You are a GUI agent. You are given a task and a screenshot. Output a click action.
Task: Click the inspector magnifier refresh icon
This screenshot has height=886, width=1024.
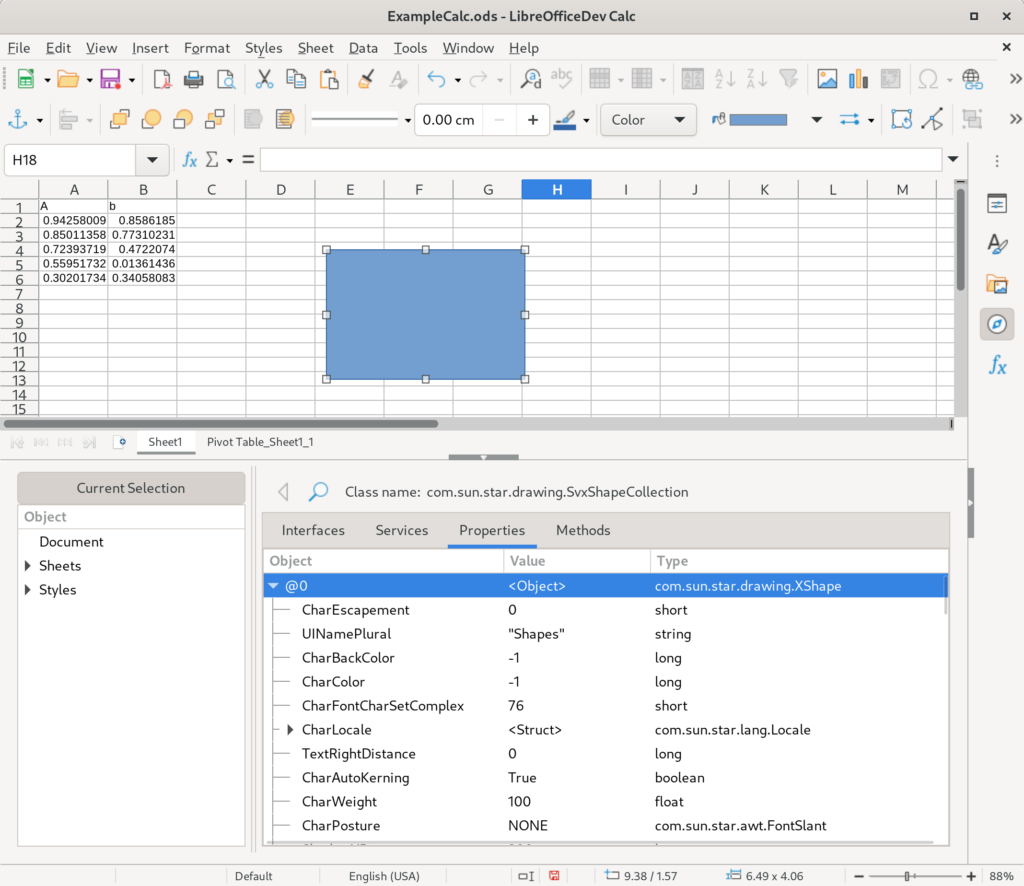[318, 492]
